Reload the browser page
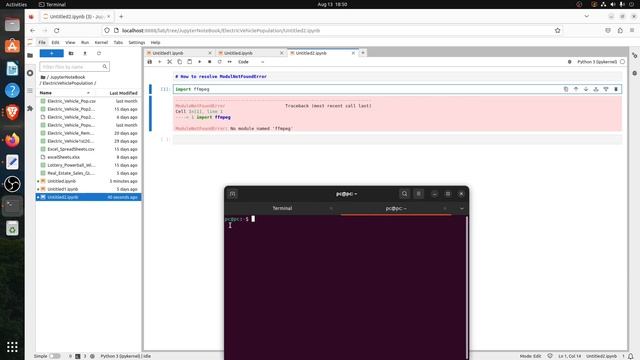640x360 pixels. pyautogui.click(x=57, y=31)
